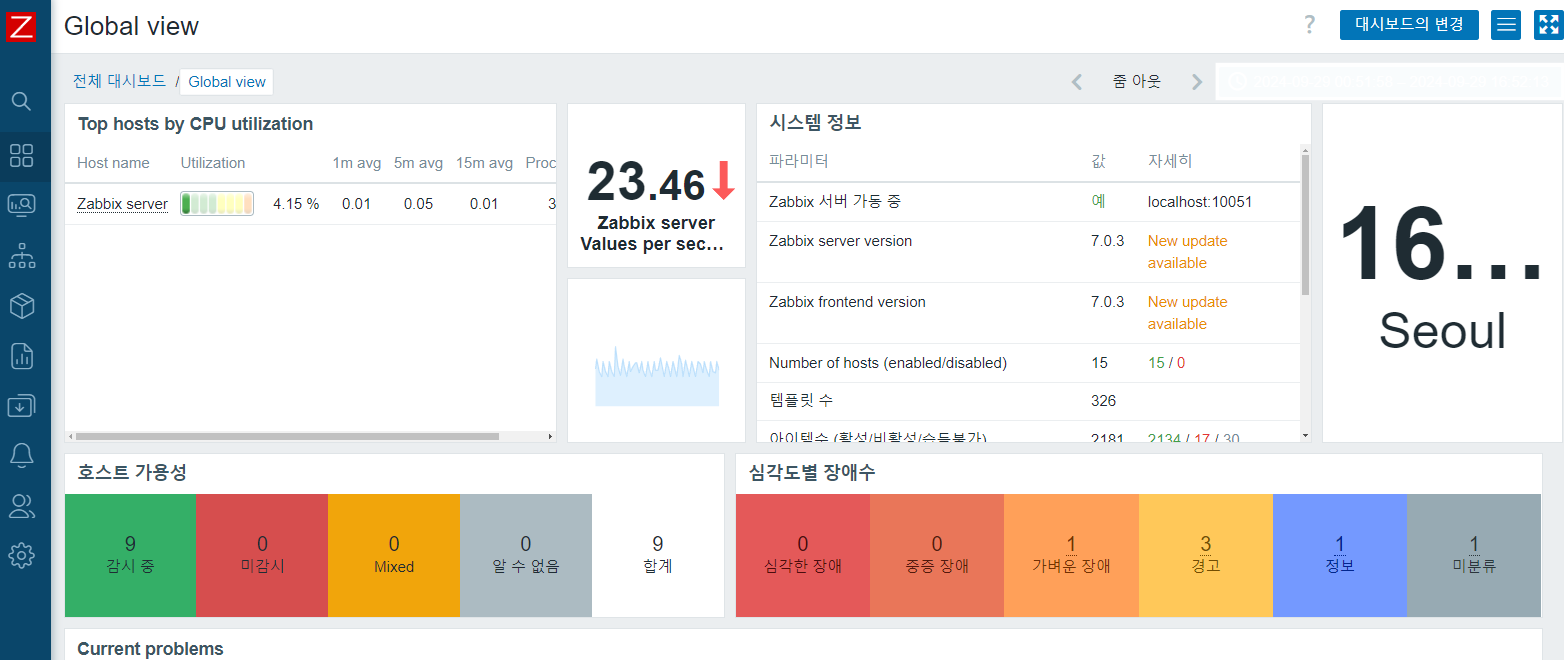Open the Inventory cube sidebar icon
1565x660 pixels.
click(x=21, y=306)
